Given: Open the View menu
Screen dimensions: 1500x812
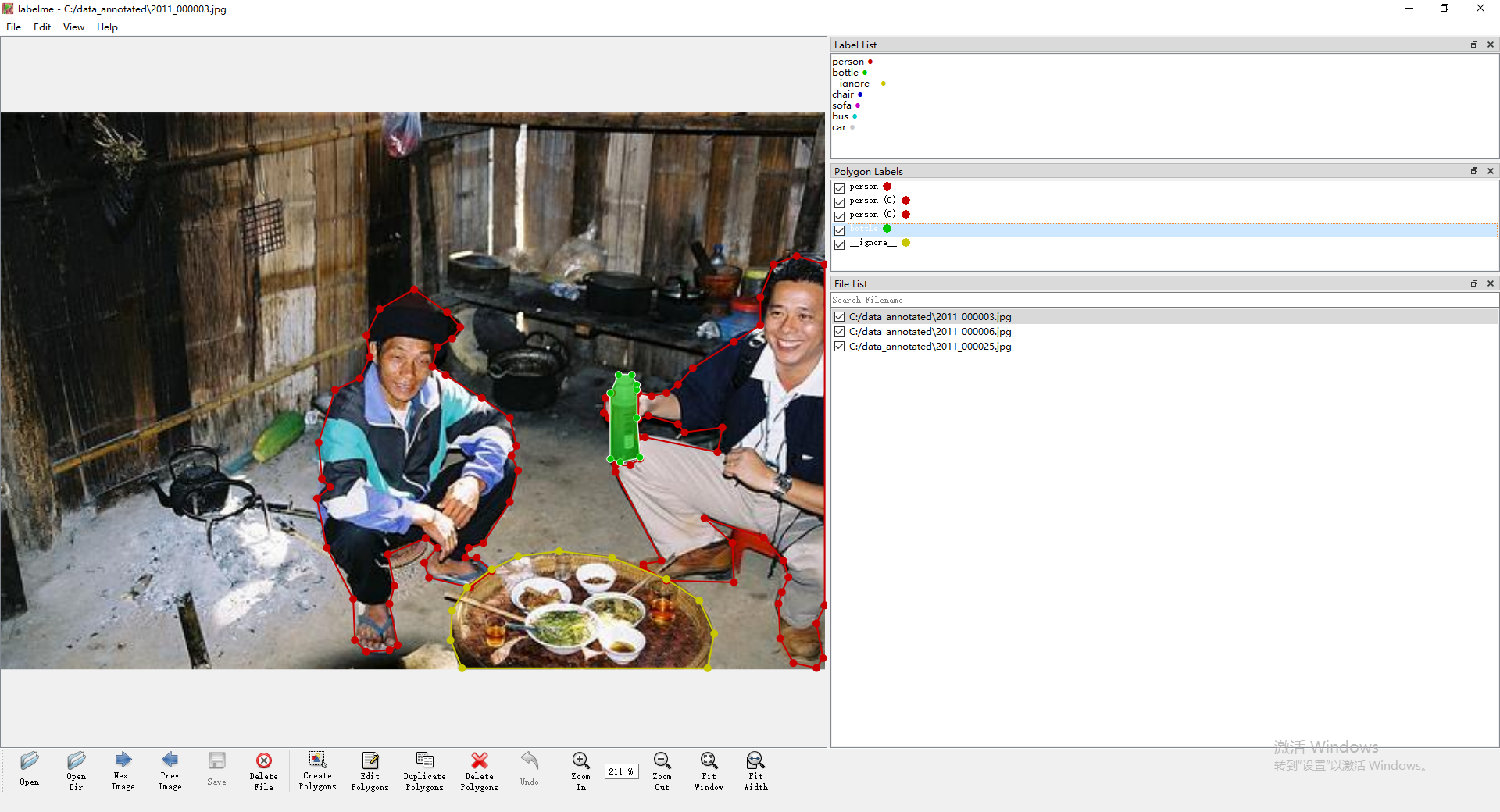Looking at the screenshot, I should click(73, 27).
